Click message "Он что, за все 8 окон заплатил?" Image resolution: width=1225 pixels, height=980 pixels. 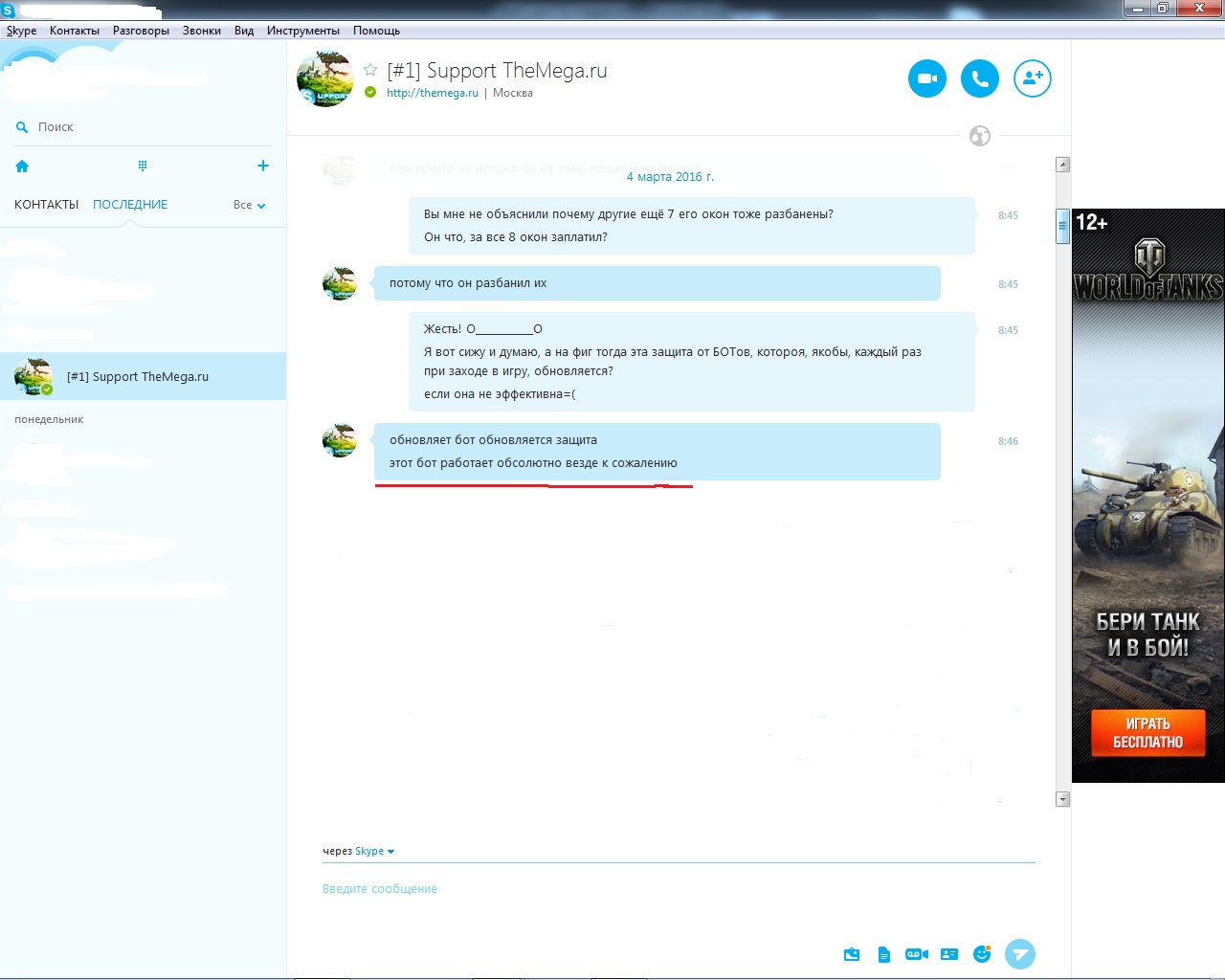click(516, 237)
